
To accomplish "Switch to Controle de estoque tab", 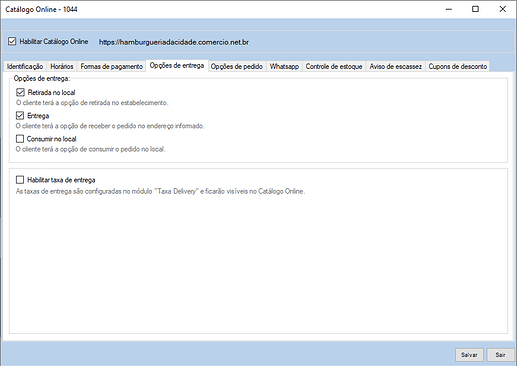I will (334, 66).
